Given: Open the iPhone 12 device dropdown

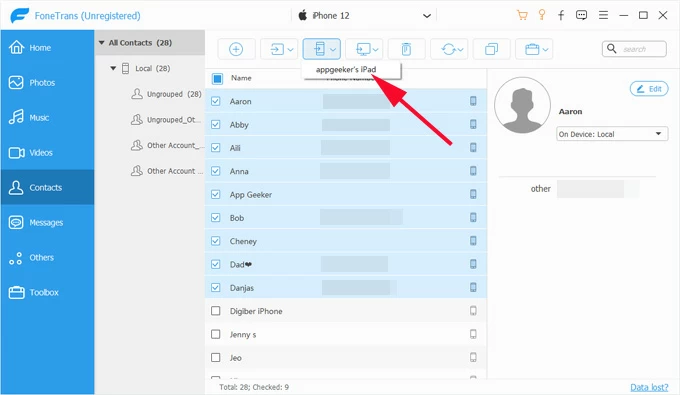Looking at the screenshot, I should click(364, 16).
